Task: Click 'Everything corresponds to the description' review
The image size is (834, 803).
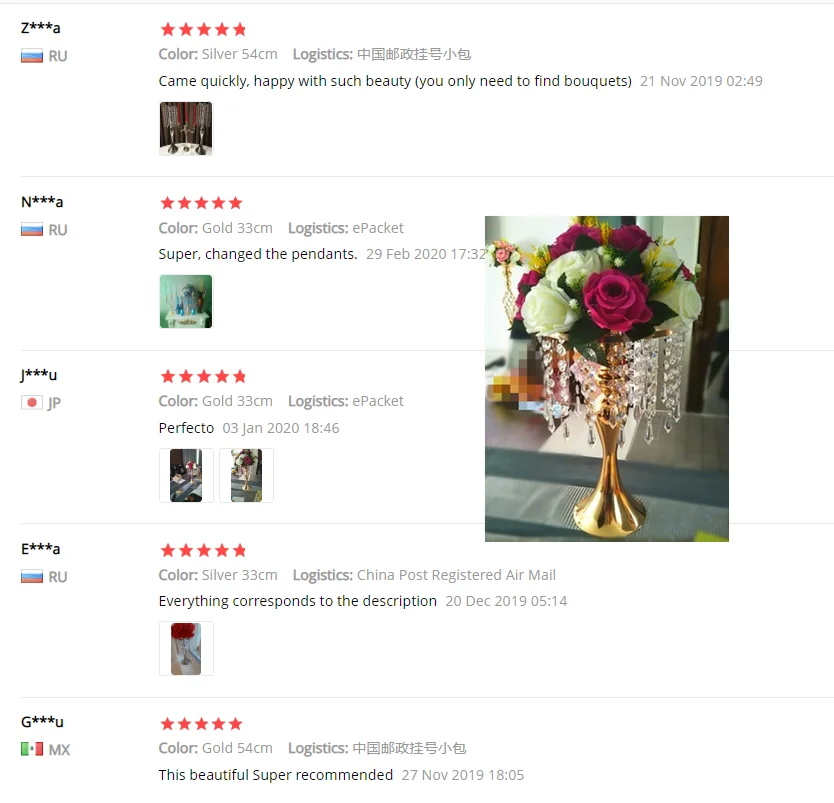Action: tap(297, 601)
